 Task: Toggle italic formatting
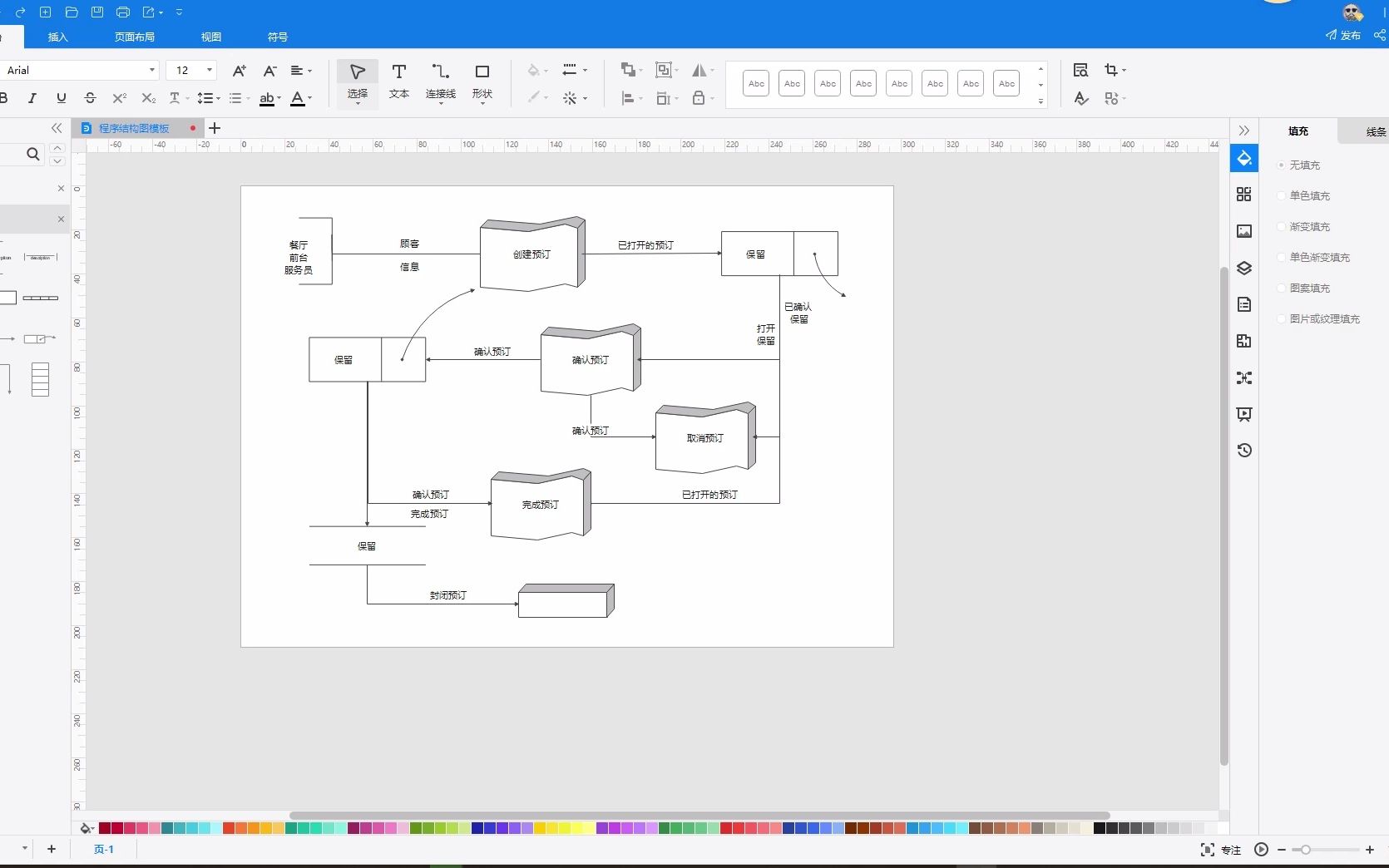click(x=32, y=98)
